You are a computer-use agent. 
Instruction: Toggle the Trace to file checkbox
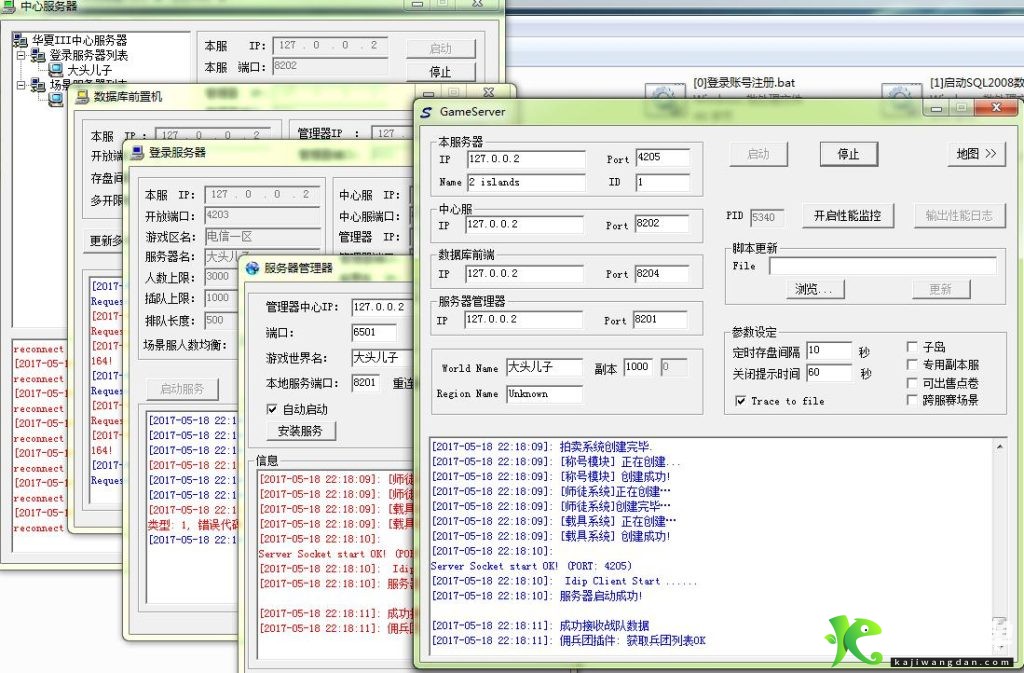(741, 401)
